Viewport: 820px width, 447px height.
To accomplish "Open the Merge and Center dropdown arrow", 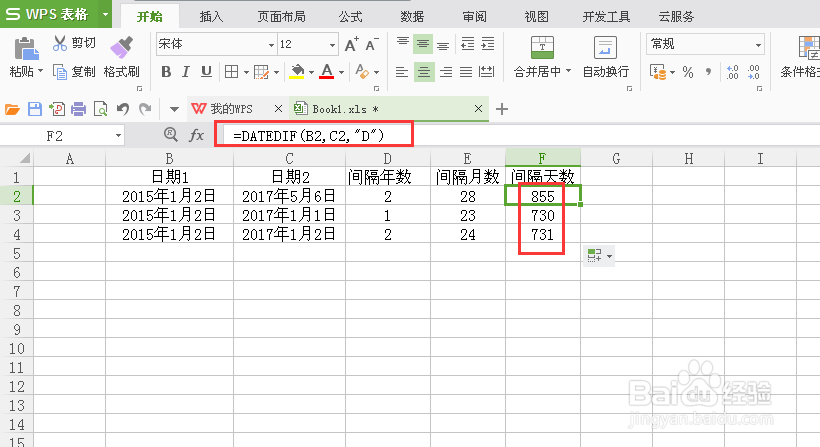I will coord(568,72).
